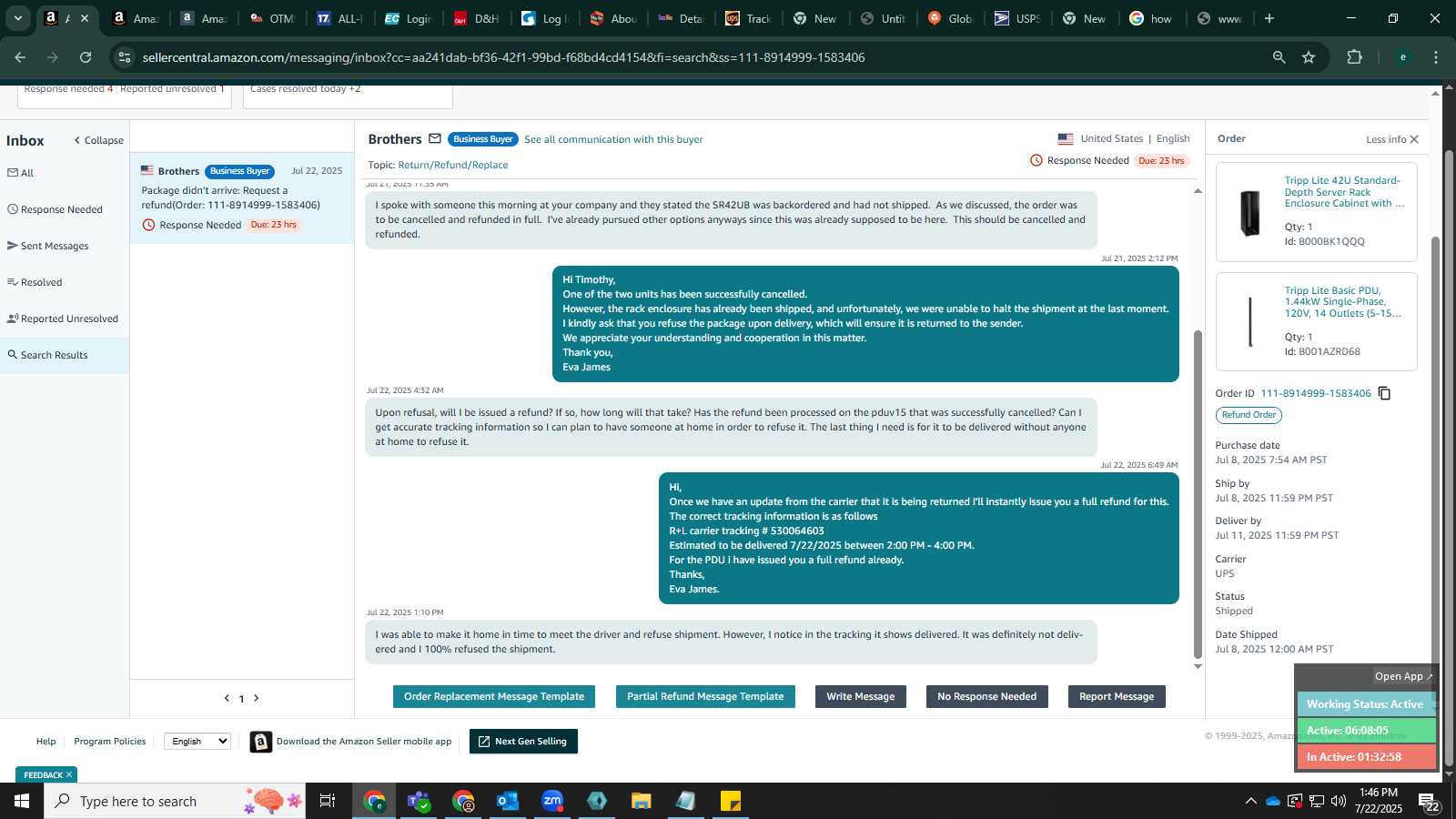Close the order info panel with X
Viewport: 1456px width, 819px height.
(1414, 139)
